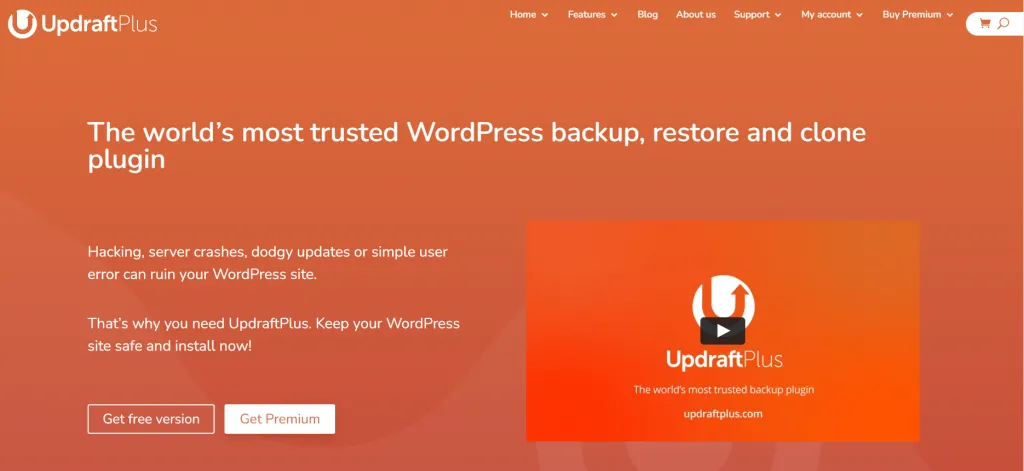Play the UpdraftPlus intro video
The width and height of the screenshot is (1024, 471).
[722, 331]
